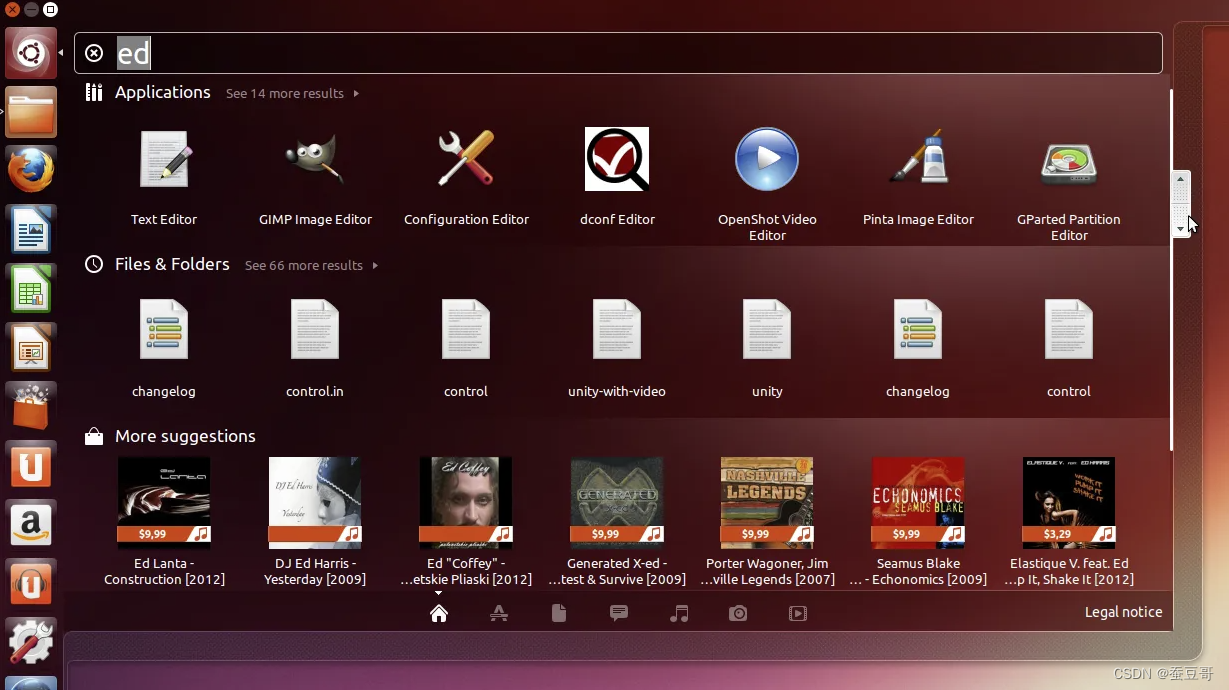Open the Legal notice link
This screenshot has width=1229, height=690.
pos(1124,612)
